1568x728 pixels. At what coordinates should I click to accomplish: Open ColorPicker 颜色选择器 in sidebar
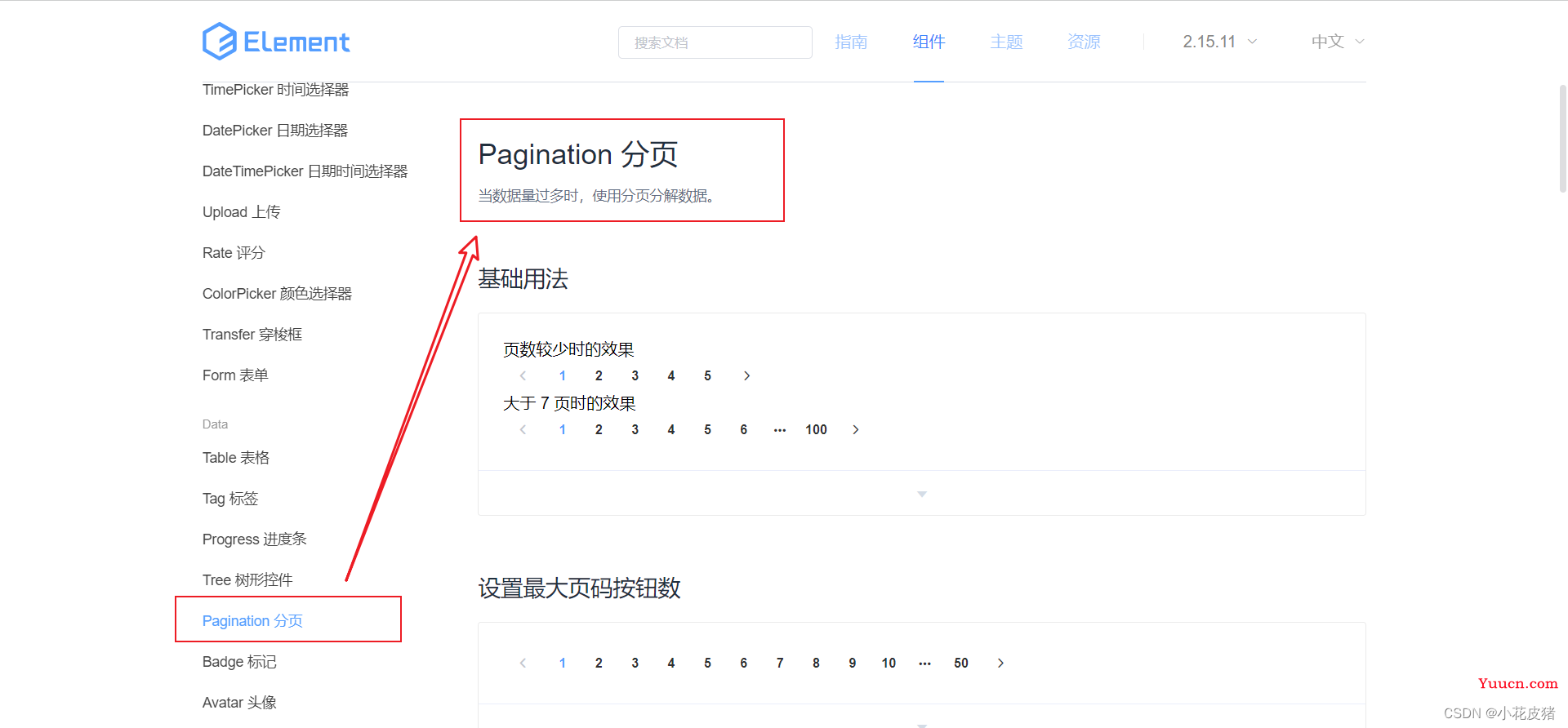tap(277, 294)
